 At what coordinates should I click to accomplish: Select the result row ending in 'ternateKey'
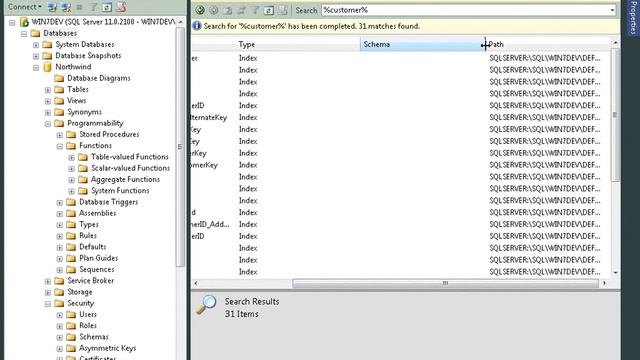[401, 118]
